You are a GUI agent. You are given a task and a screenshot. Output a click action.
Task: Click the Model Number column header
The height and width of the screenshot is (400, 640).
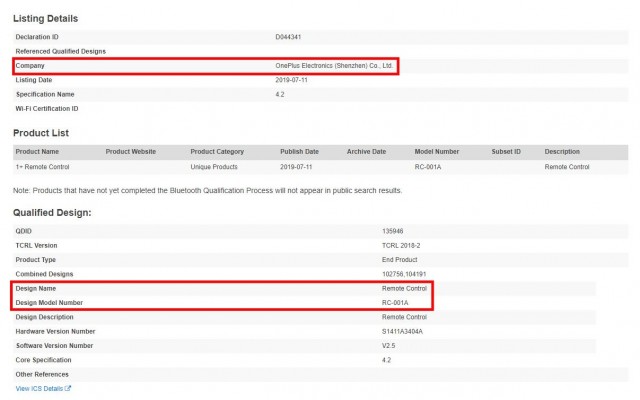[x=437, y=151]
